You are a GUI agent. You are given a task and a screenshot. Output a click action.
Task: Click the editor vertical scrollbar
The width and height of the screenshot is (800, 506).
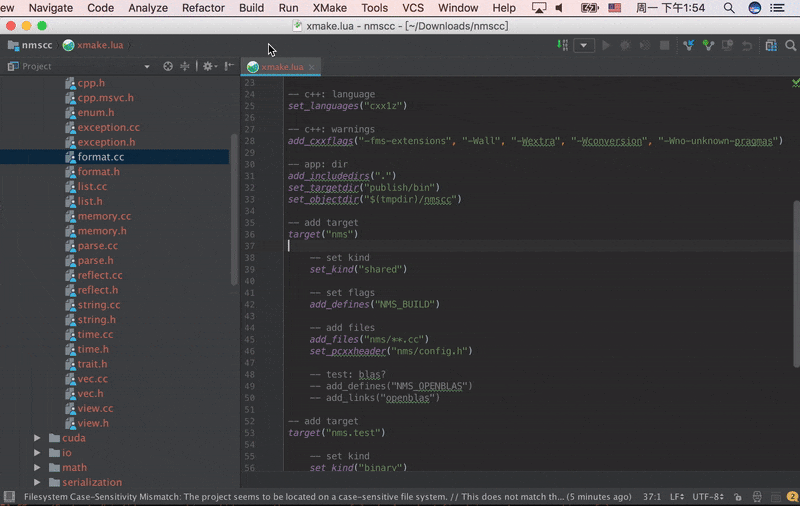point(796,284)
